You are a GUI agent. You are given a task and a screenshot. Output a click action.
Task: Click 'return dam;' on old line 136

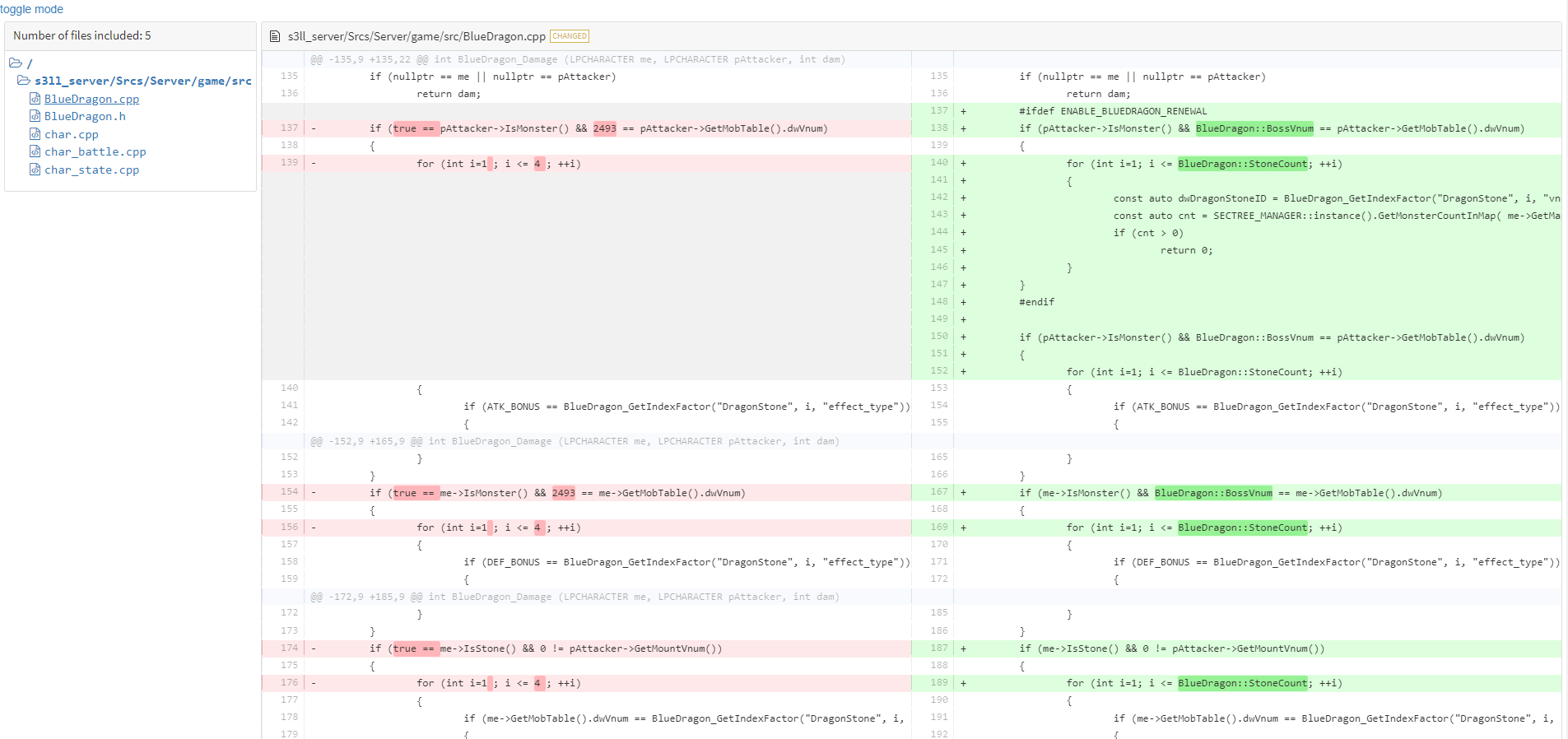449,94
